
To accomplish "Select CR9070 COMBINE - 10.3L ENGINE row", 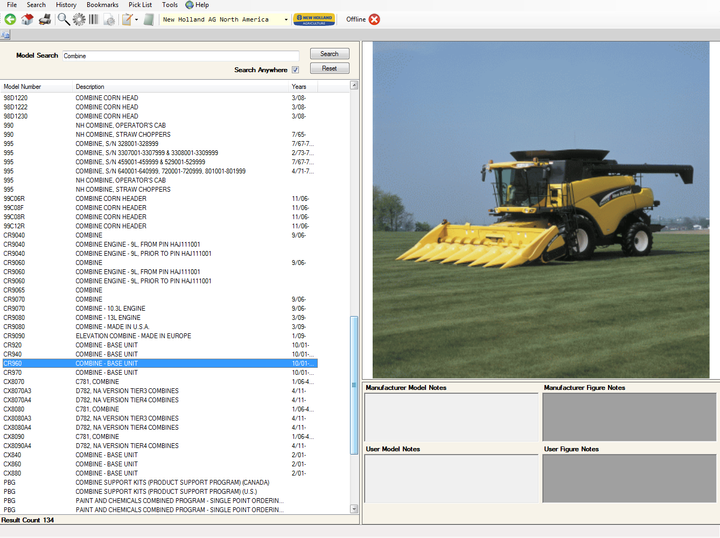I will coord(159,308).
